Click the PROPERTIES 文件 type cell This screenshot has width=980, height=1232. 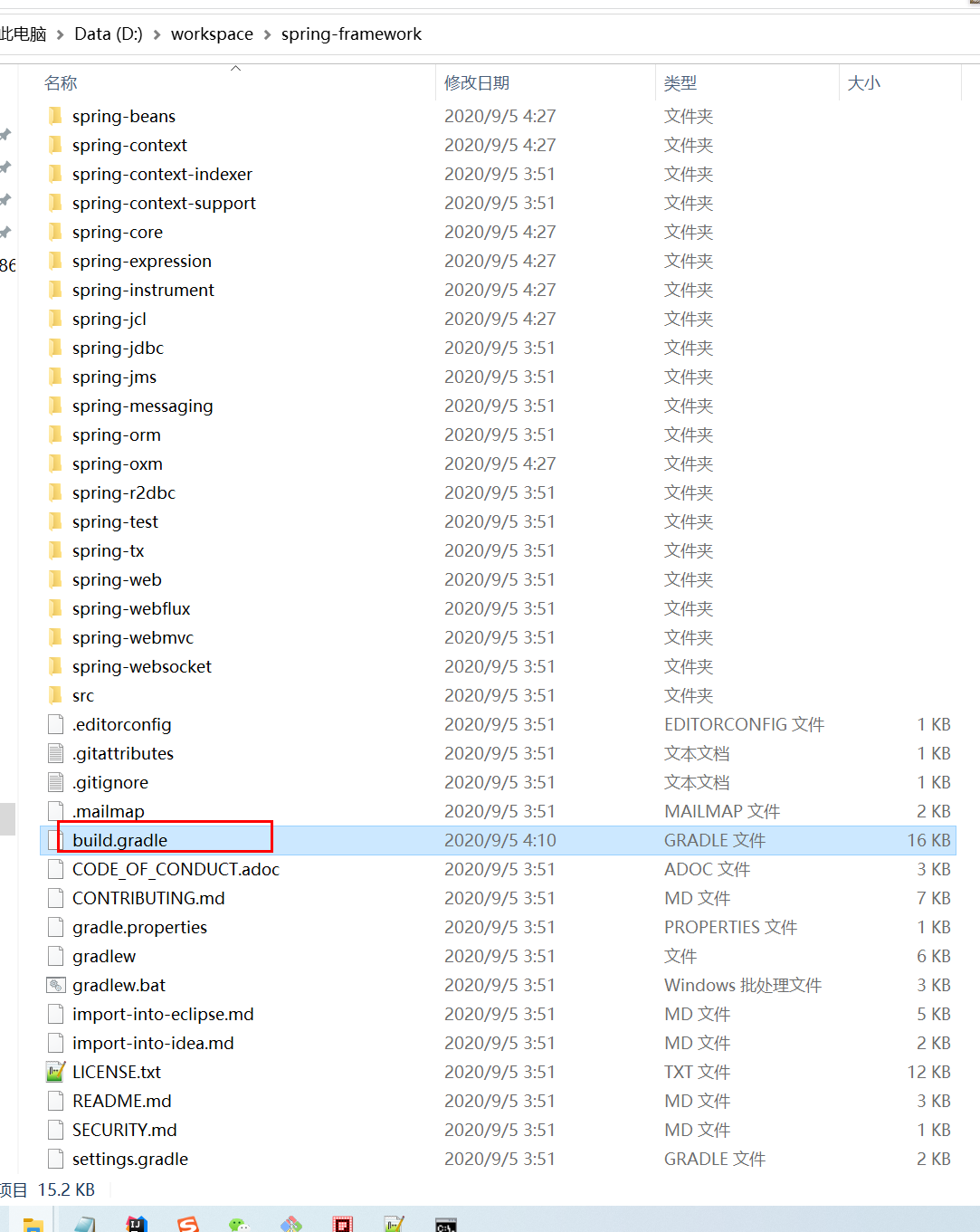coord(730,927)
